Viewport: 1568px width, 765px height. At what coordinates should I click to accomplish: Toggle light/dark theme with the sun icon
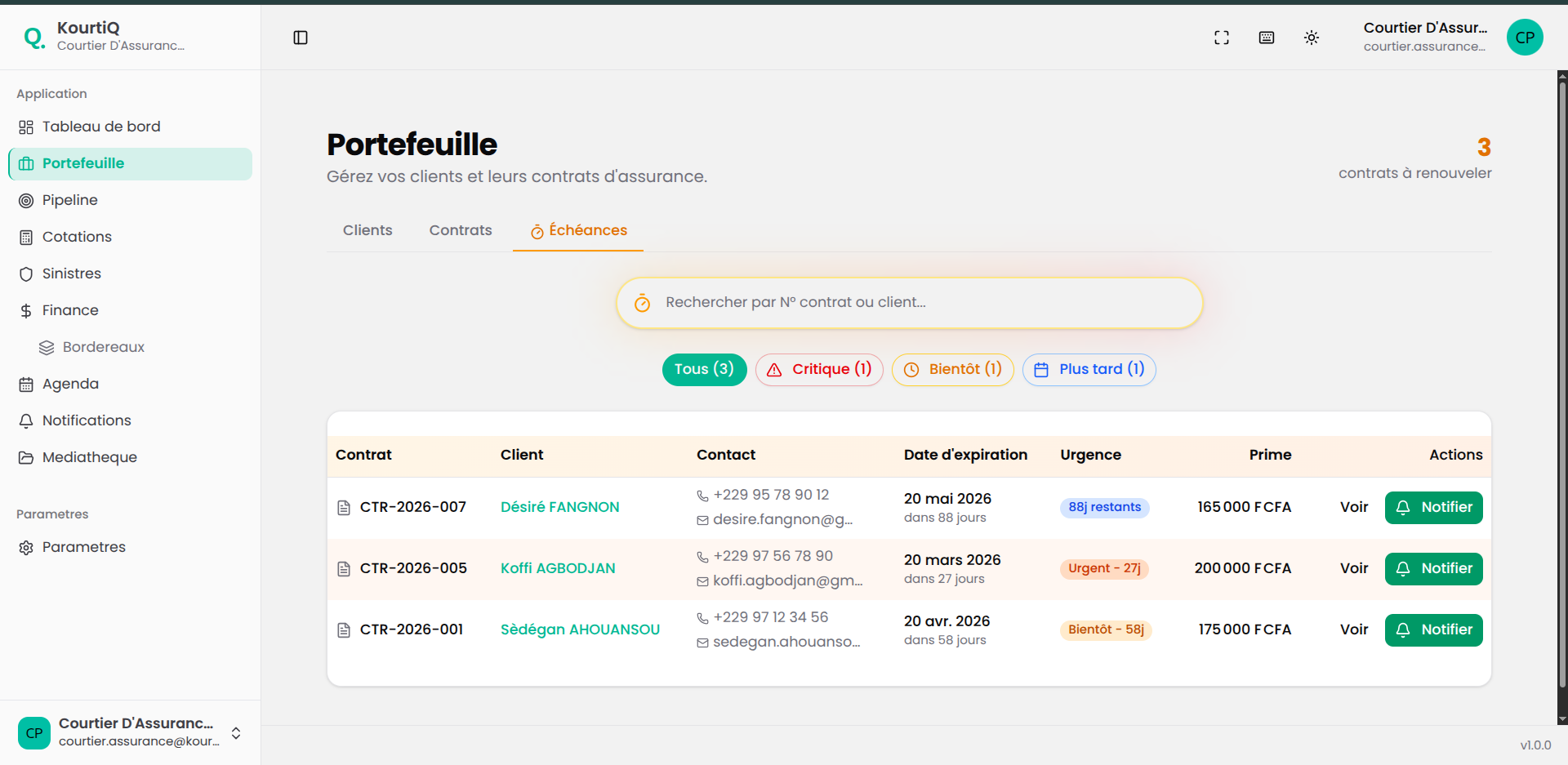[1312, 37]
